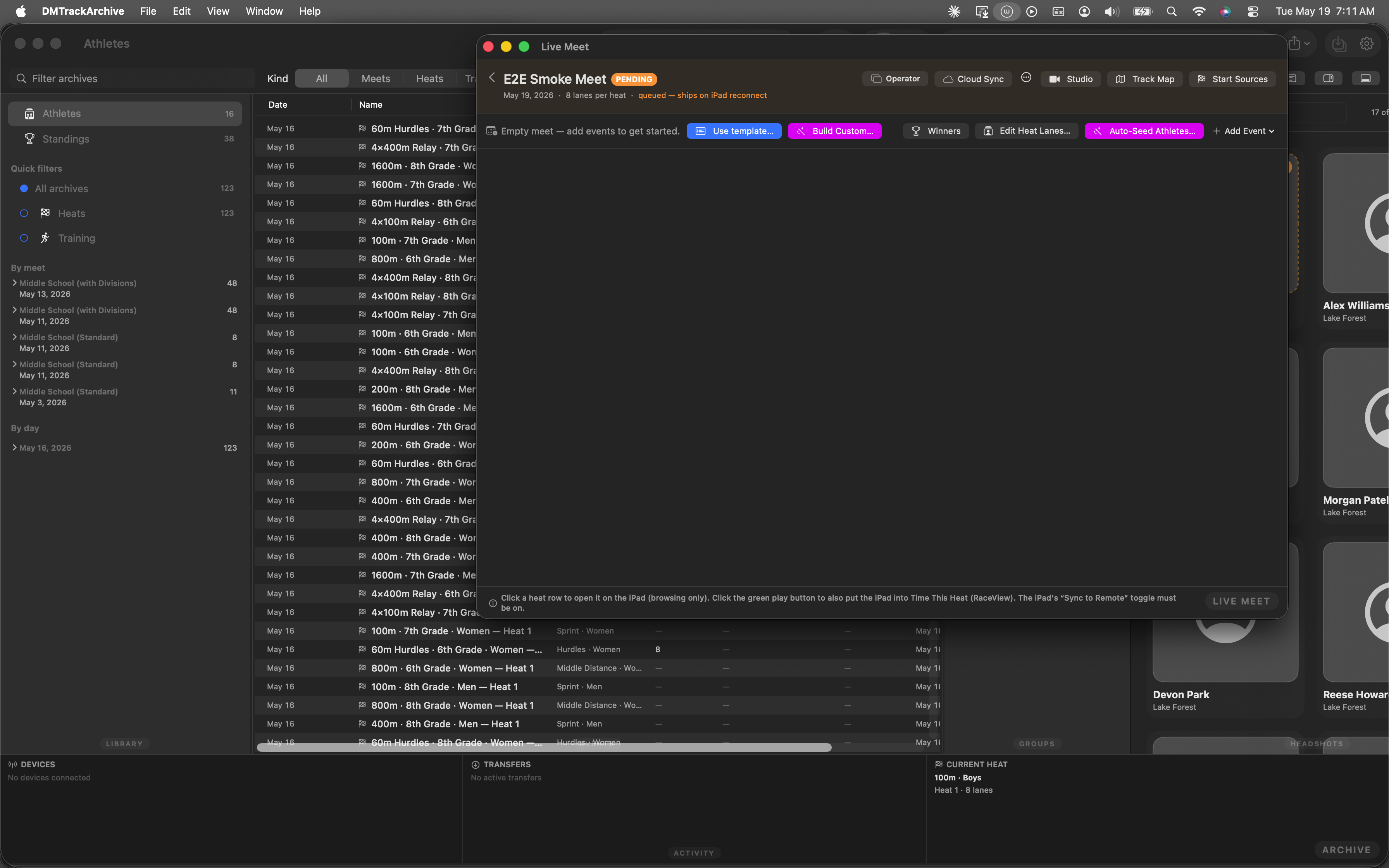Open the share dropdown in main toolbar
1389x868 pixels.
1299,43
